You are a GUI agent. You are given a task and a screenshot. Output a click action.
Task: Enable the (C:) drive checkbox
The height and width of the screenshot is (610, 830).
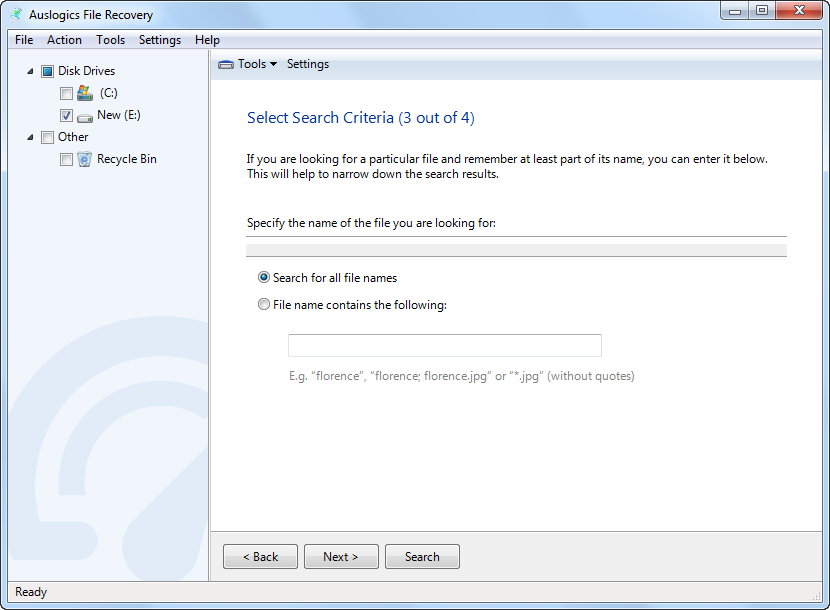tap(66, 94)
